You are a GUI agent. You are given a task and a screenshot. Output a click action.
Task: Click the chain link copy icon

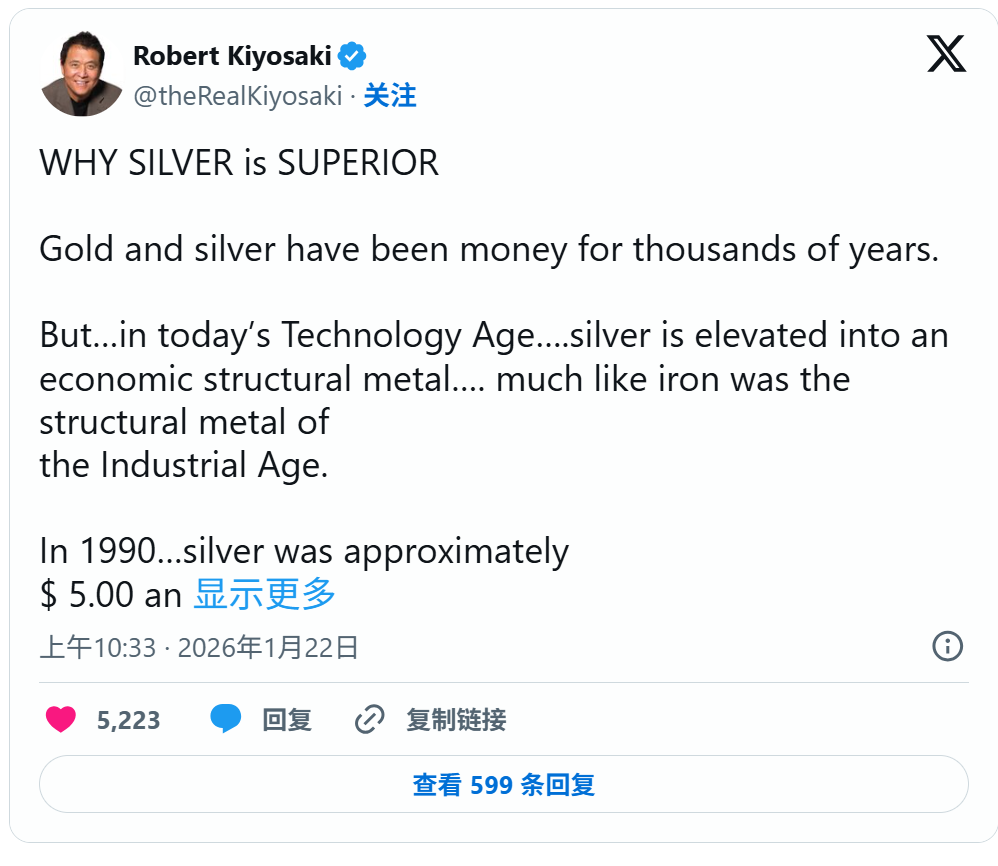(x=370, y=719)
